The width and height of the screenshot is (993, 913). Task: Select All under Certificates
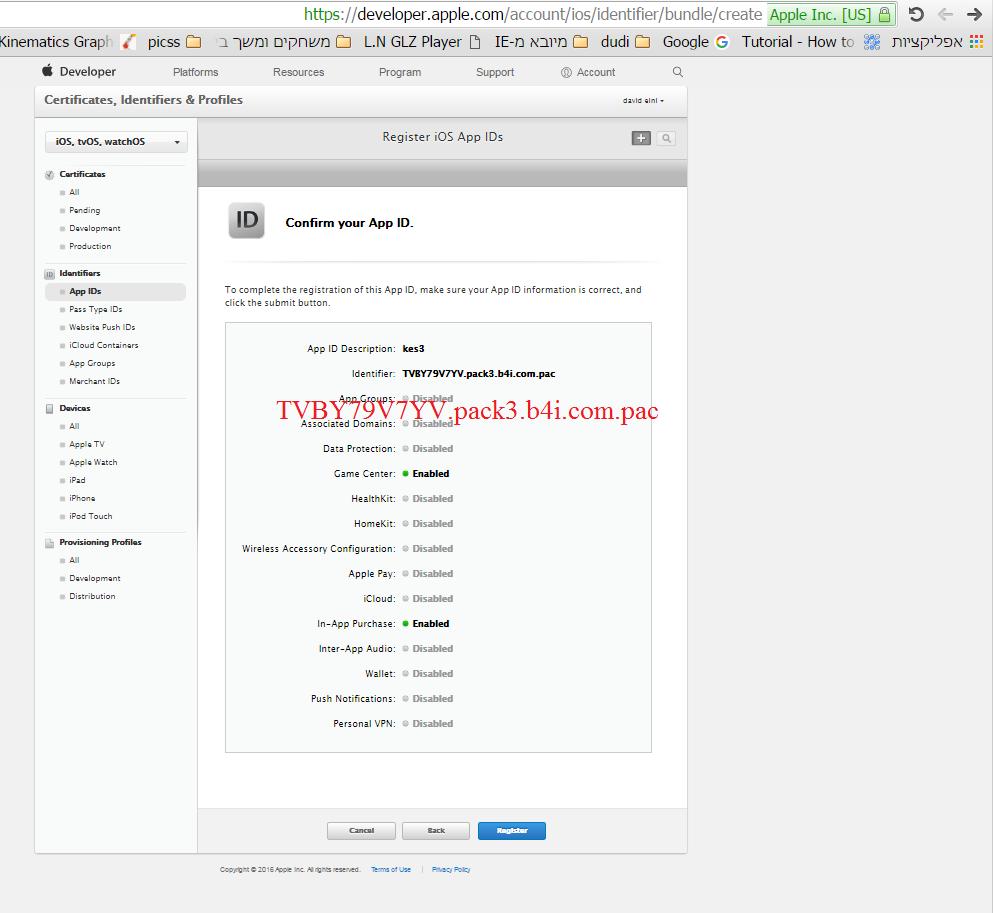[x=74, y=192]
